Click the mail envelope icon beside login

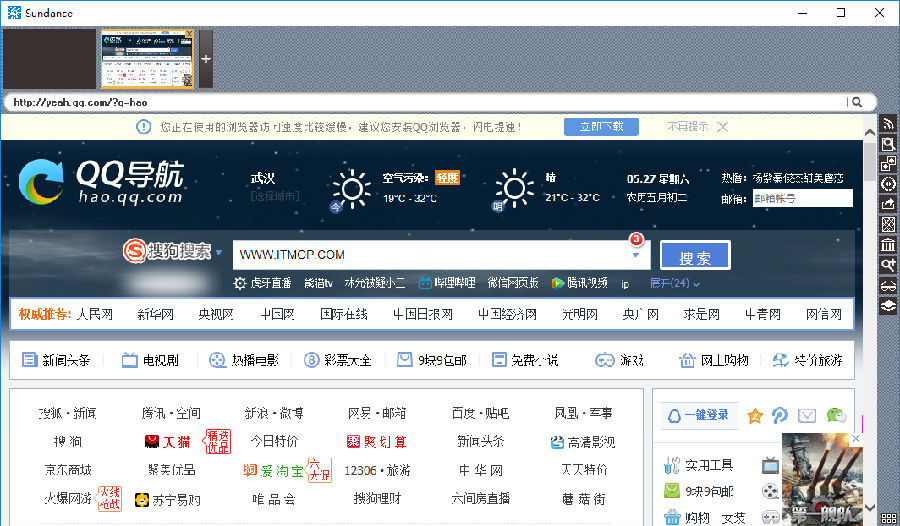[x=806, y=415]
